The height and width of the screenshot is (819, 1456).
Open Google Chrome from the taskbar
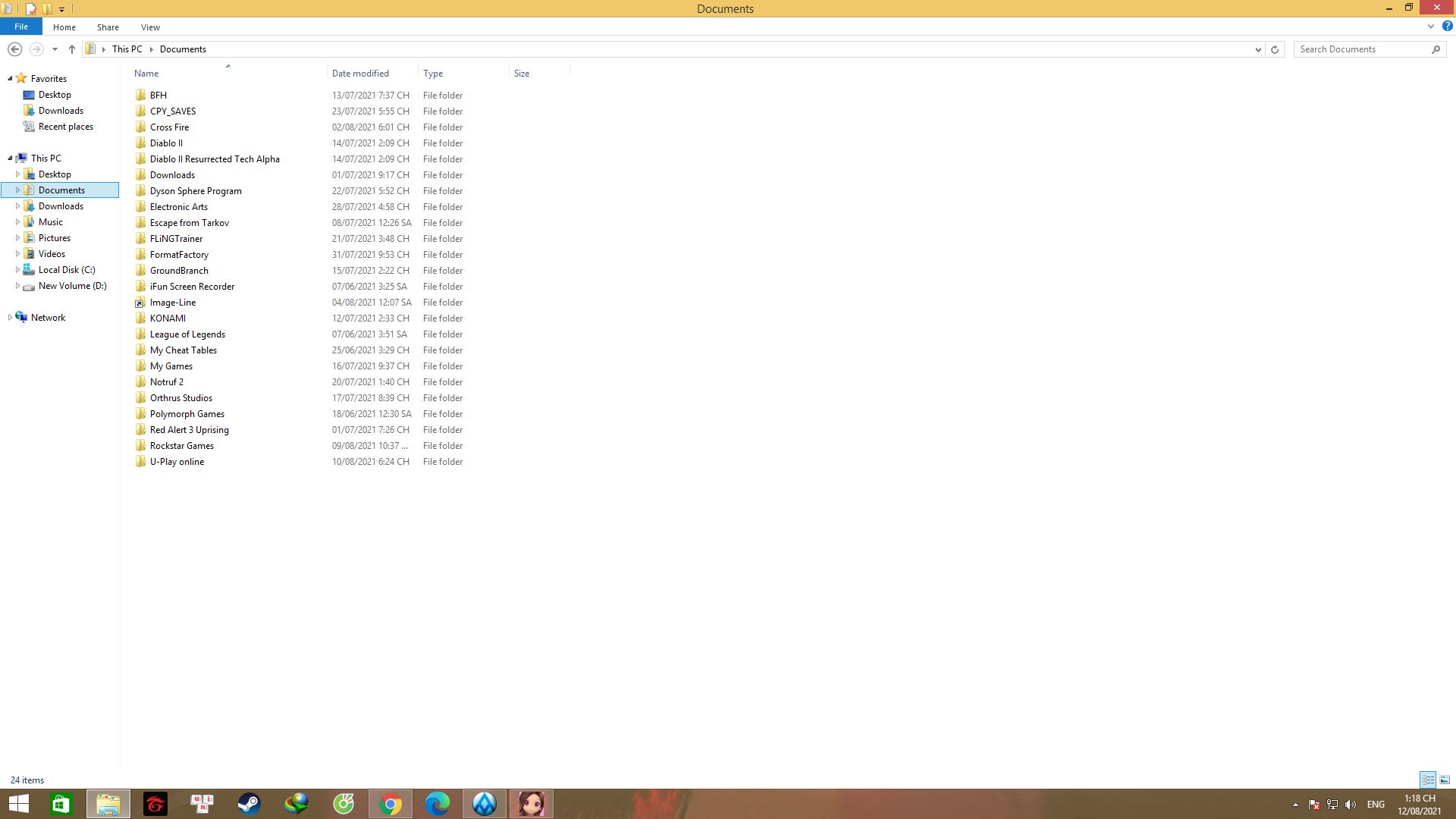click(x=391, y=804)
